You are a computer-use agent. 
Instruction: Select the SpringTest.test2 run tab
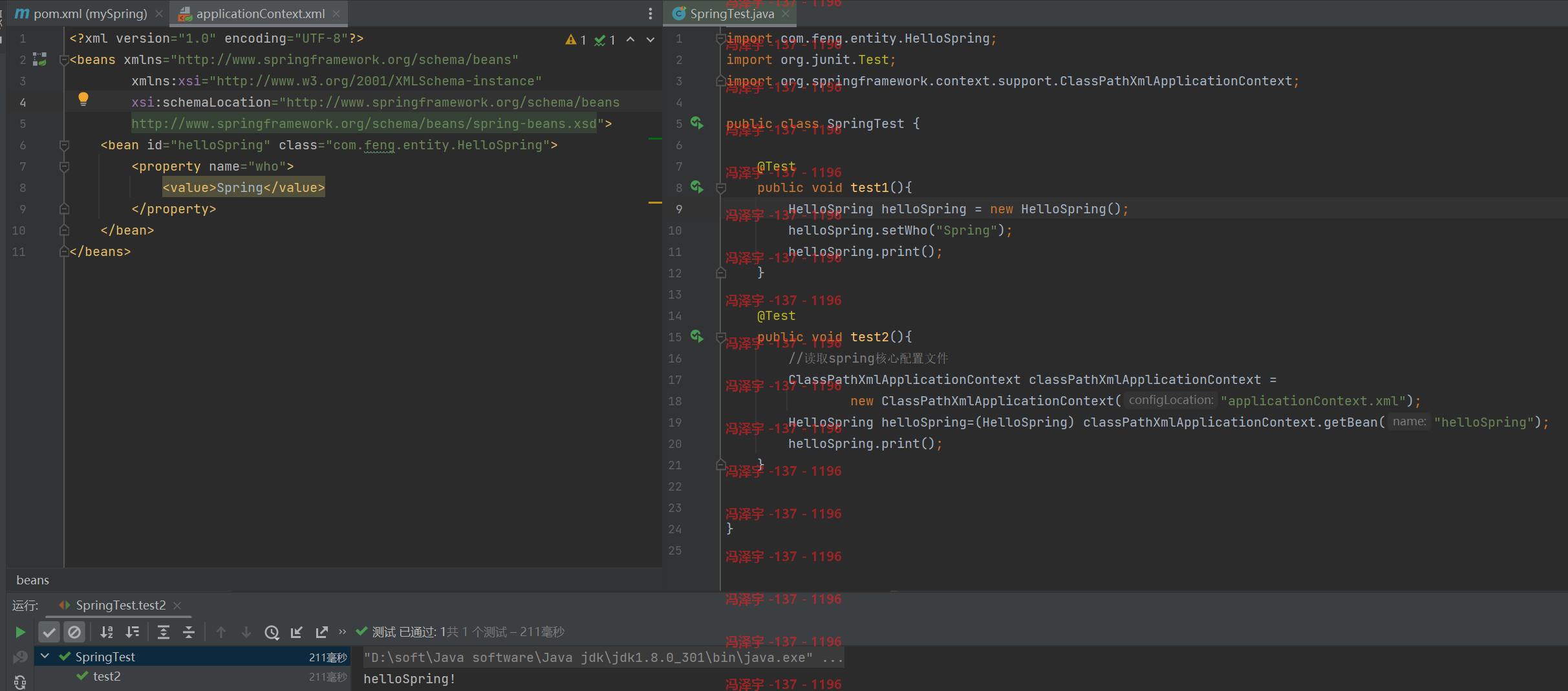pyautogui.click(x=120, y=605)
